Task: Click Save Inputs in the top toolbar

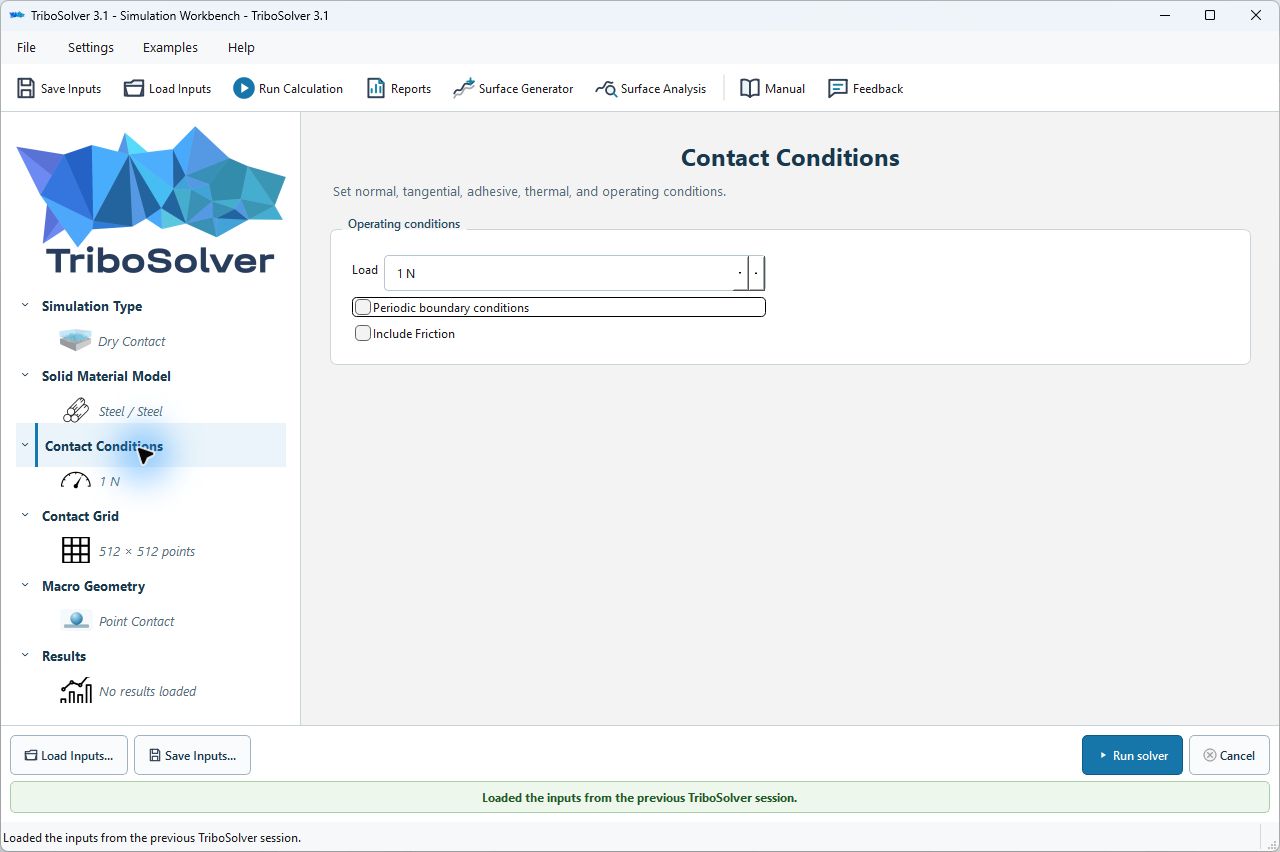Action: [x=59, y=89]
